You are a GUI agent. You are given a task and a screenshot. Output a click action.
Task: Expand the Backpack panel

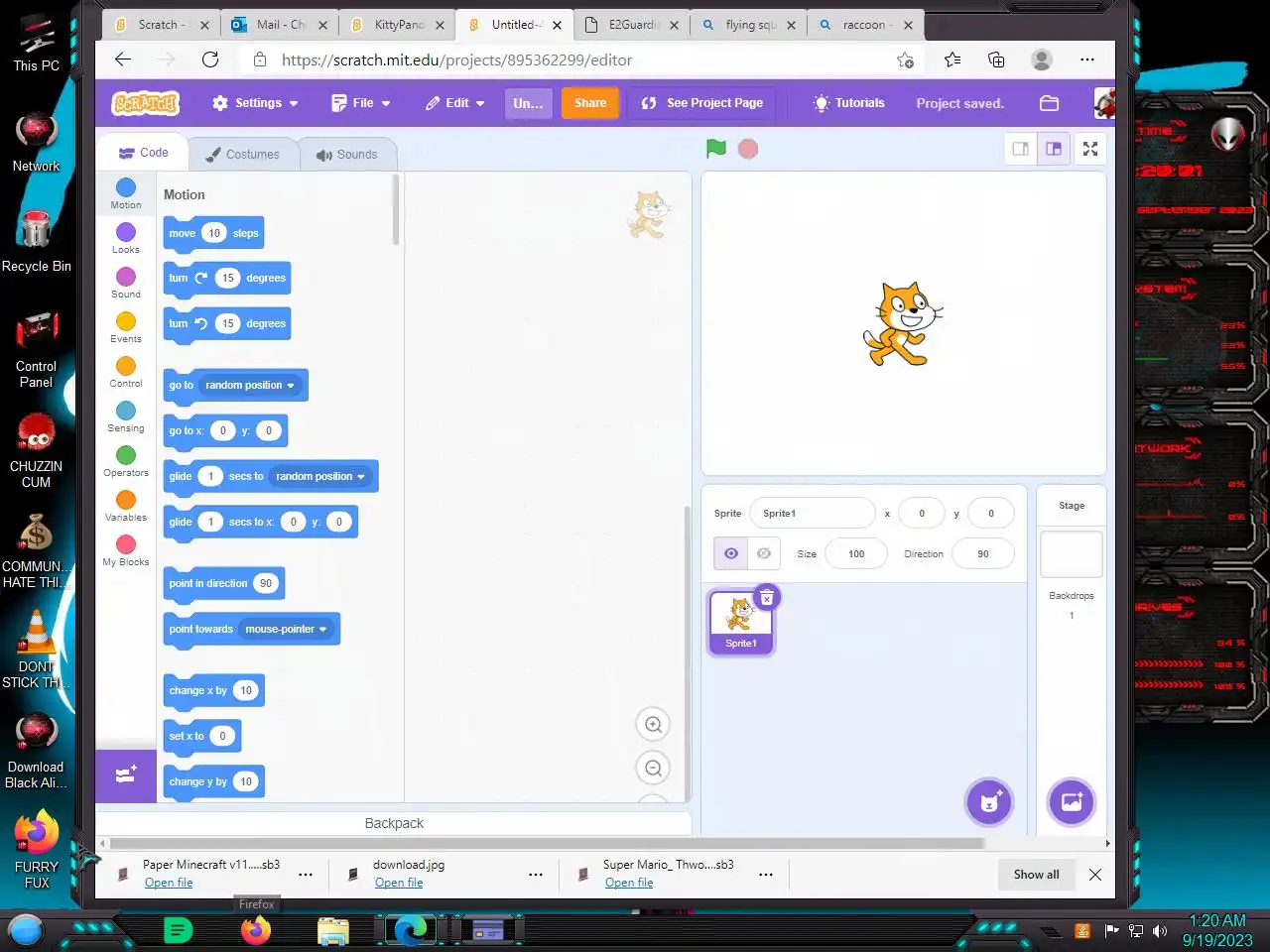(x=394, y=823)
